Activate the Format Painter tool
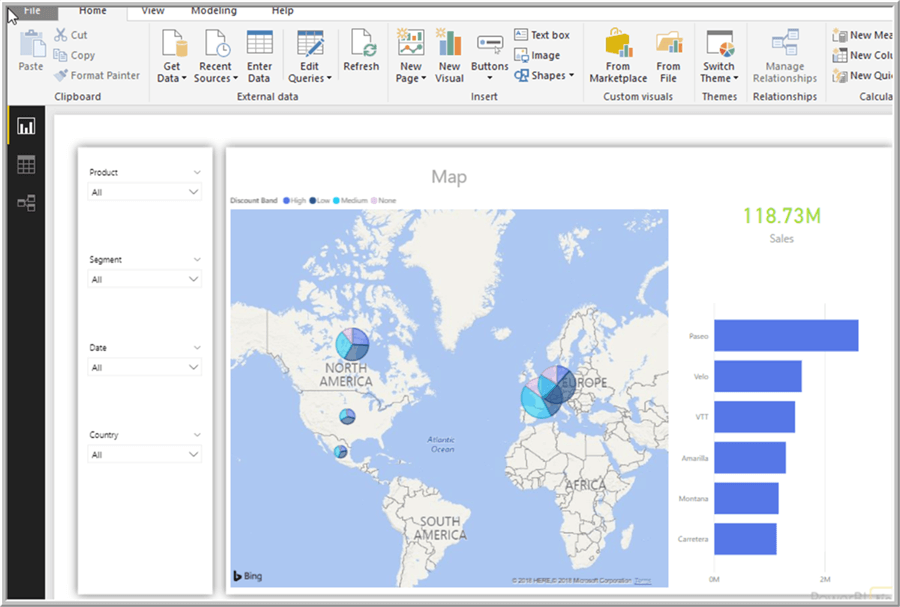 tap(97, 75)
